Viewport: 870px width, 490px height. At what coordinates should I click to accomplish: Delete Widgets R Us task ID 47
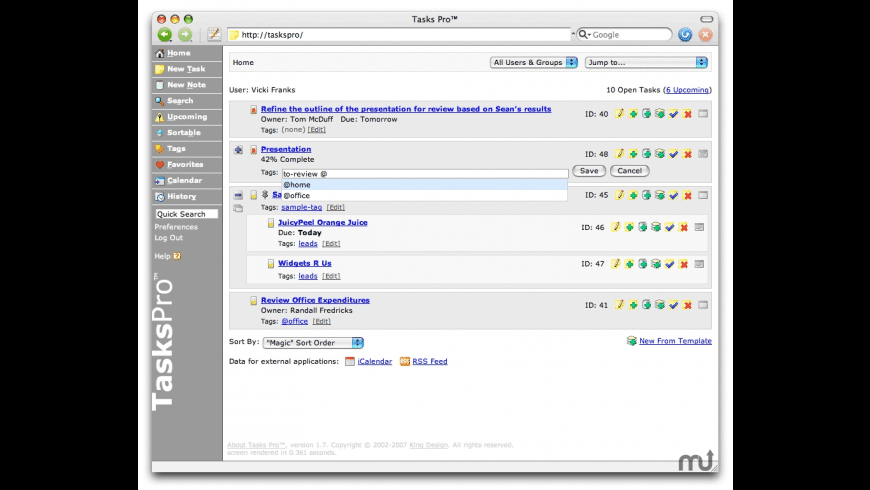tap(684, 264)
